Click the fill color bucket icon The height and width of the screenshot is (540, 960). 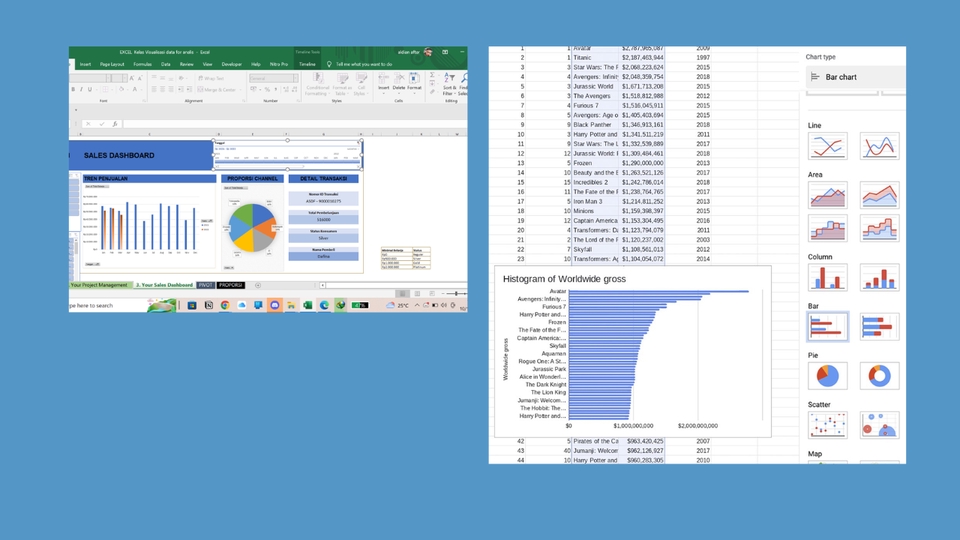click(x=121, y=89)
